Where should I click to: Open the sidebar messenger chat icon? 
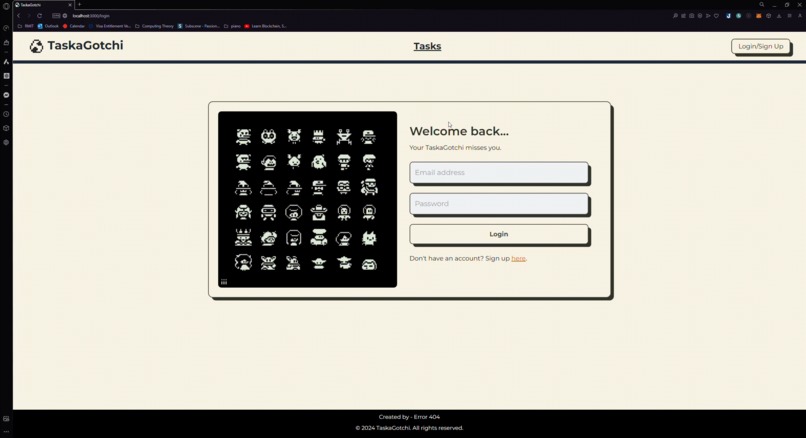(6, 95)
